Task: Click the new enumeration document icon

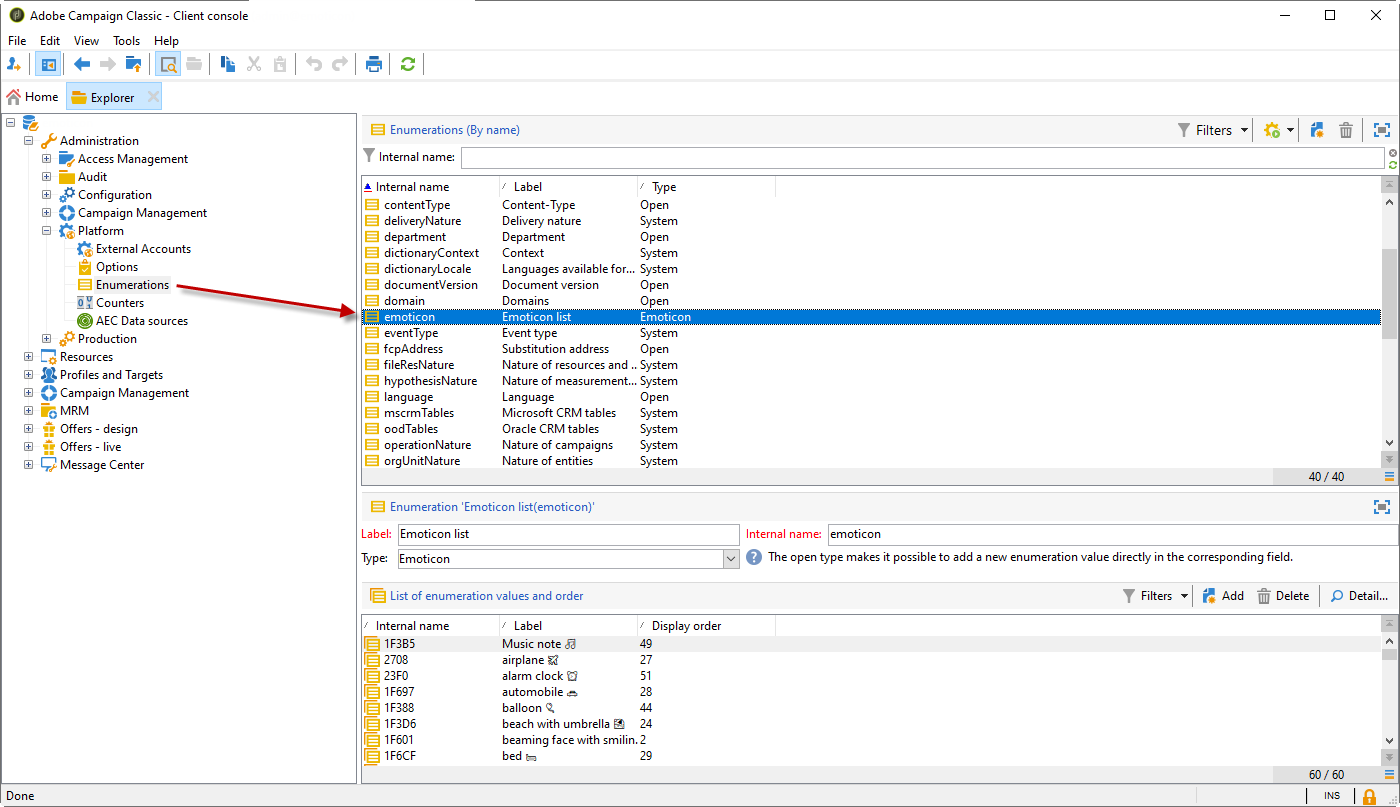Action: (1317, 130)
